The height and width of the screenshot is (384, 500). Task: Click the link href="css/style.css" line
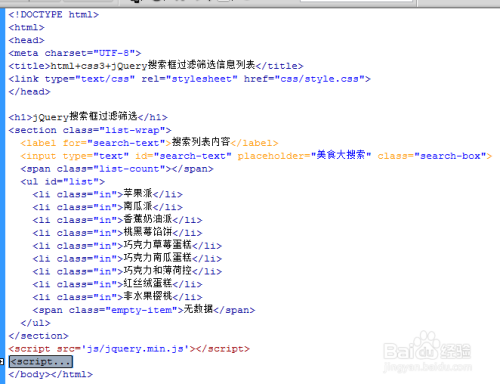[190, 79]
